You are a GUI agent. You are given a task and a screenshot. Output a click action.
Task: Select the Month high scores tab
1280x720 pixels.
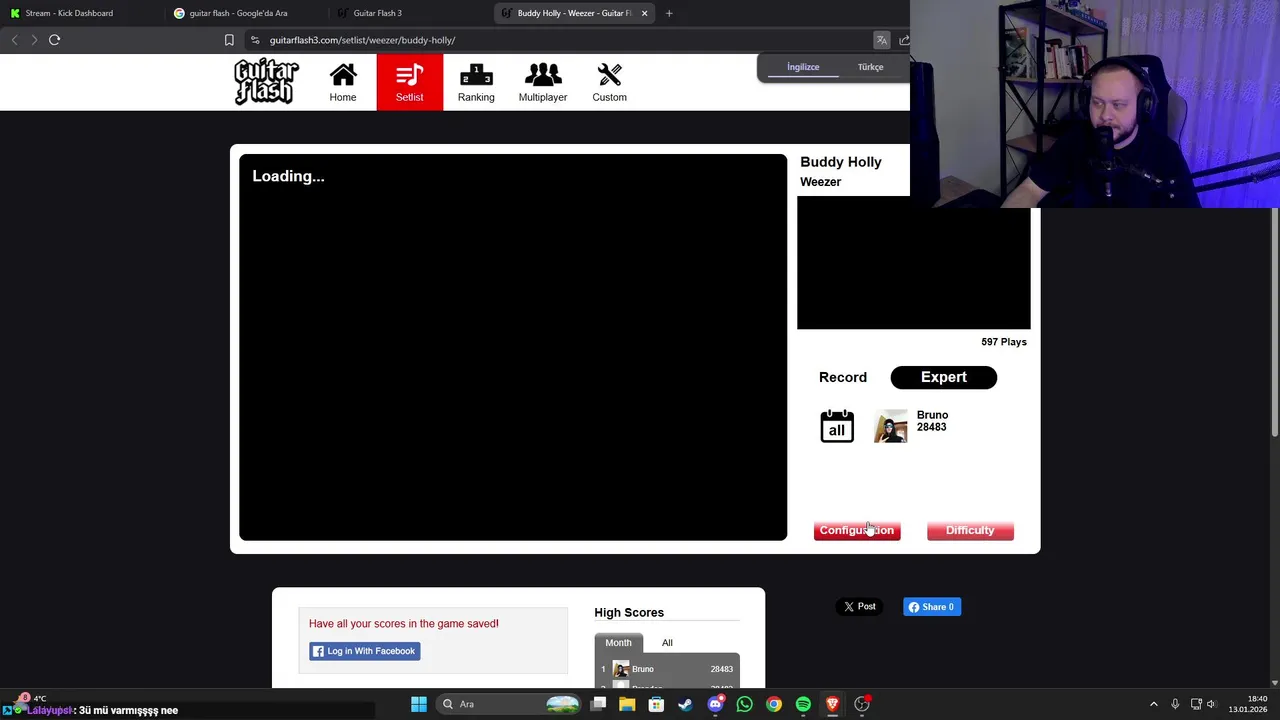click(x=618, y=642)
